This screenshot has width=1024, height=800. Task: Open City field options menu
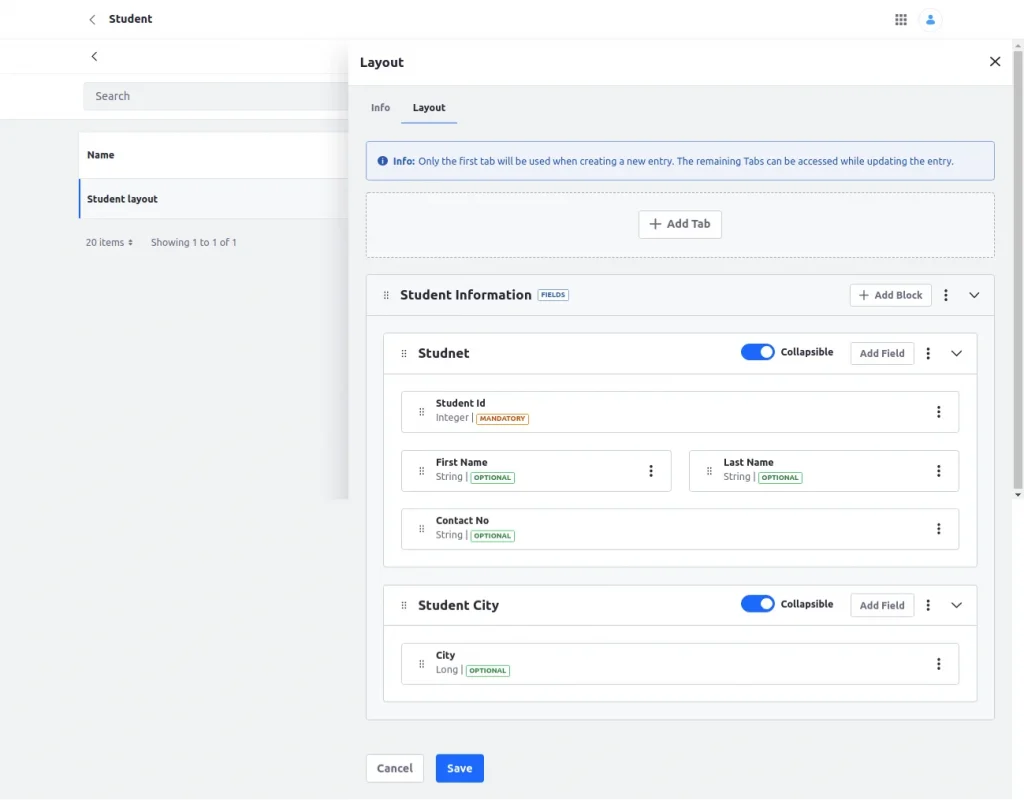938,664
